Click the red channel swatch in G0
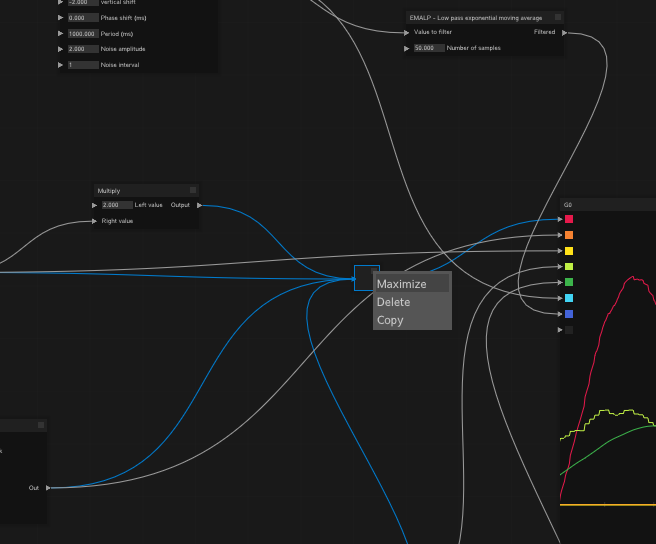The width and height of the screenshot is (656, 544). click(569, 219)
